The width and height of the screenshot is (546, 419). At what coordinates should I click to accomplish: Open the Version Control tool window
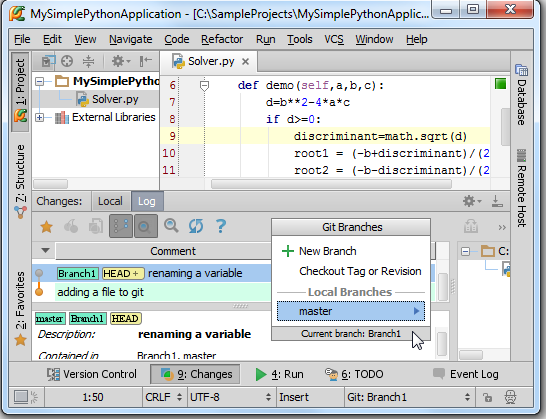(92, 374)
